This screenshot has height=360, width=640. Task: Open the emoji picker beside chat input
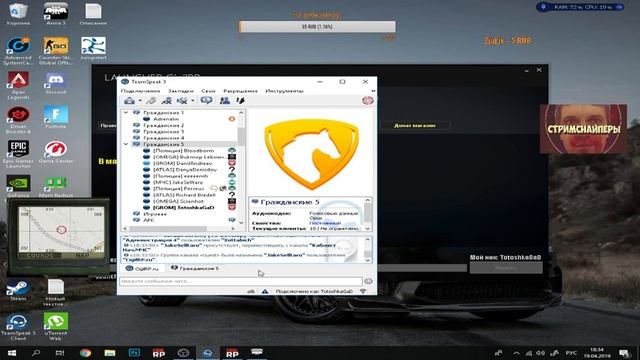[x=368, y=281]
